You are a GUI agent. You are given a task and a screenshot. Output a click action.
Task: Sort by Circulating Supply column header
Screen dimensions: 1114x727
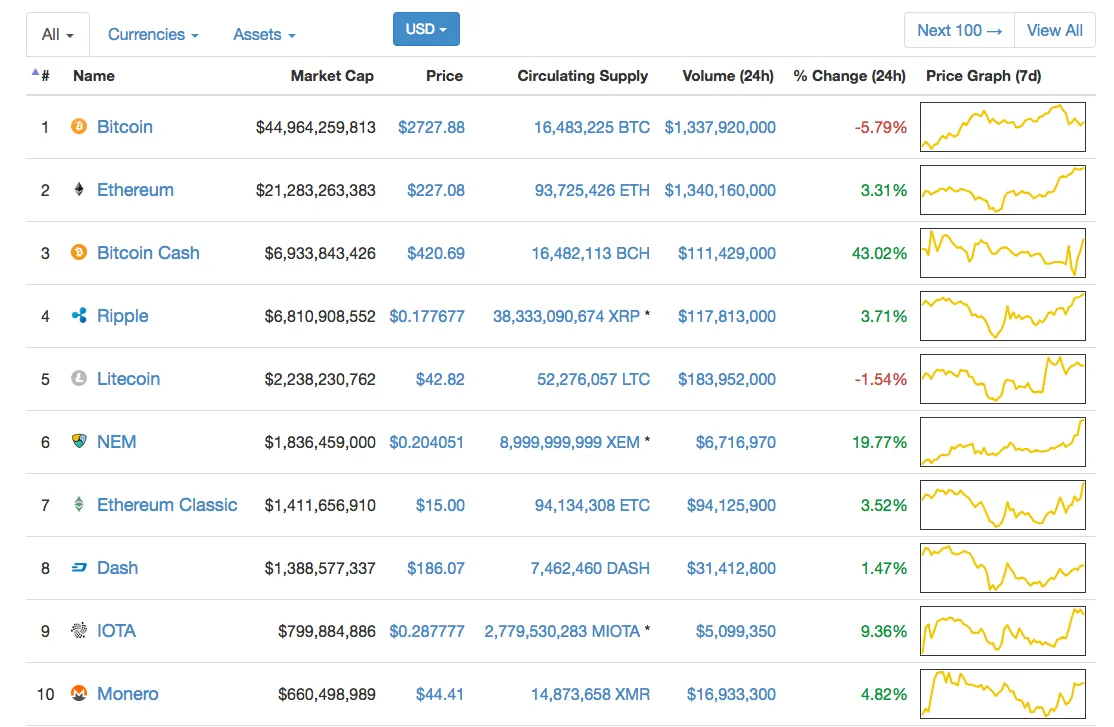pyautogui.click(x=582, y=76)
